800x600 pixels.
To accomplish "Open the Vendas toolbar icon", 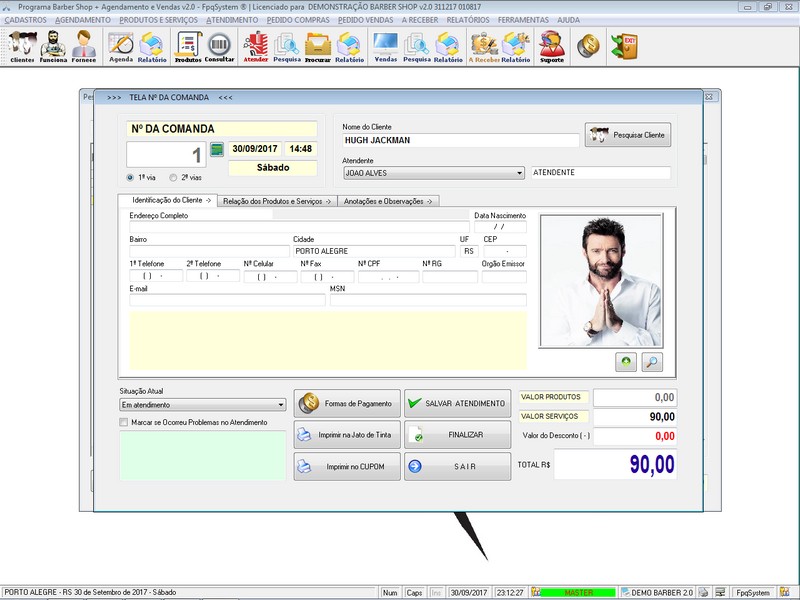I will click(x=385, y=46).
